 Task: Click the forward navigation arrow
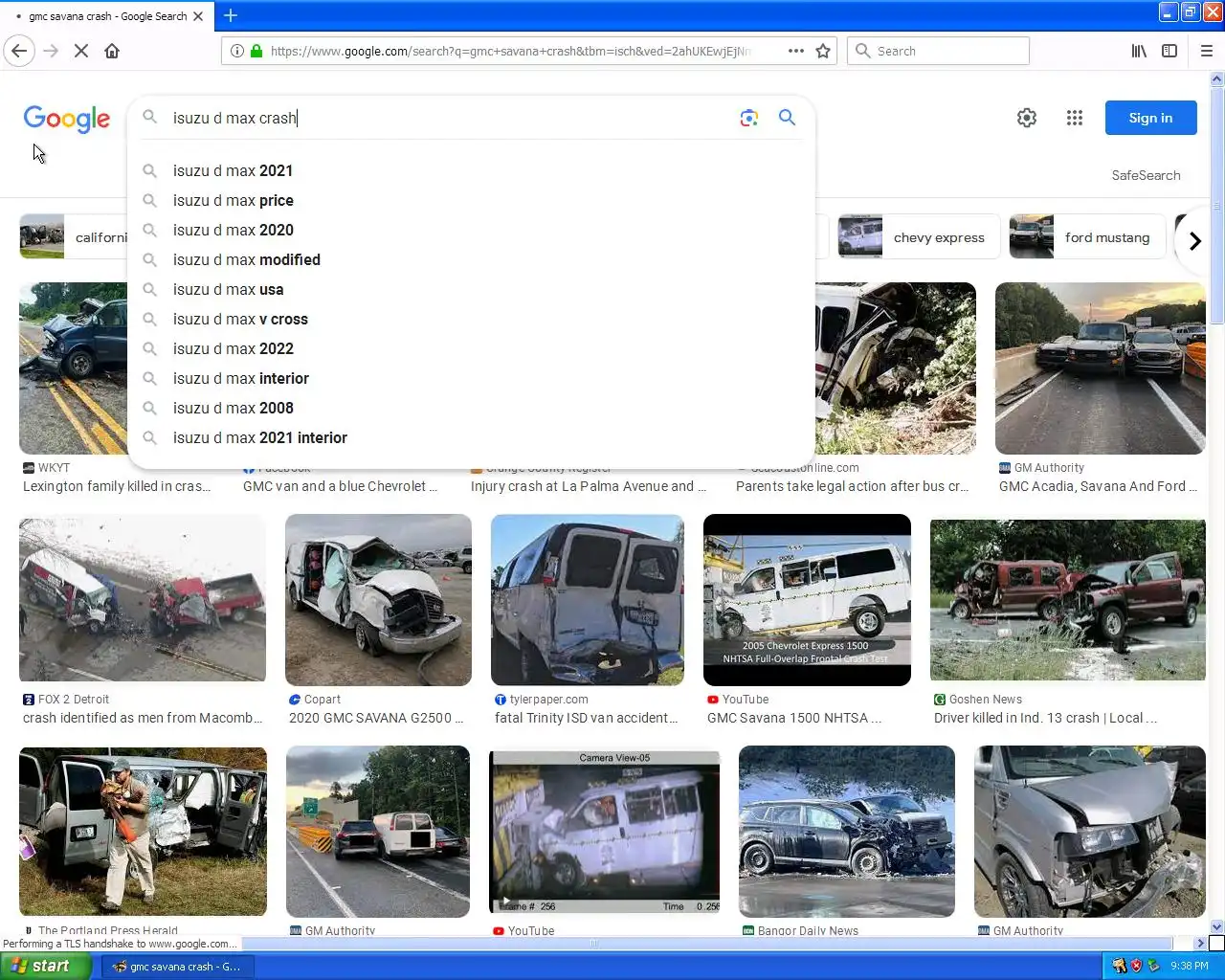51,51
